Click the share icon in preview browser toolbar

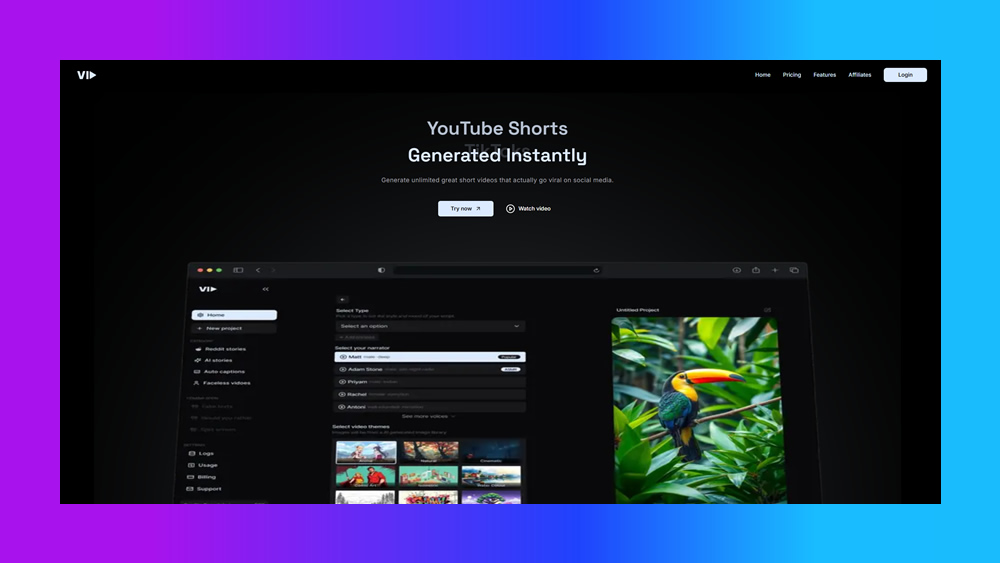tap(756, 270)
